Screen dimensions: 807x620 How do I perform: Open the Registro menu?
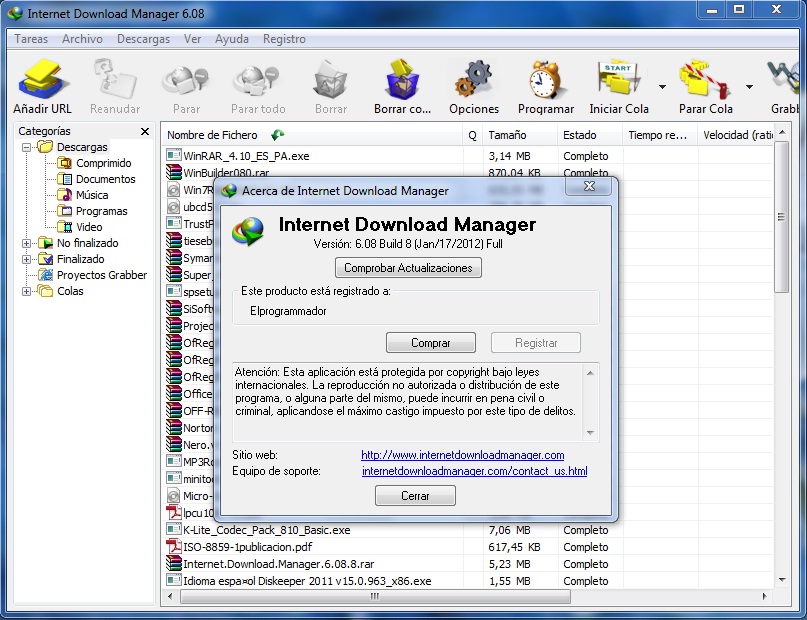tap(284, 39)
